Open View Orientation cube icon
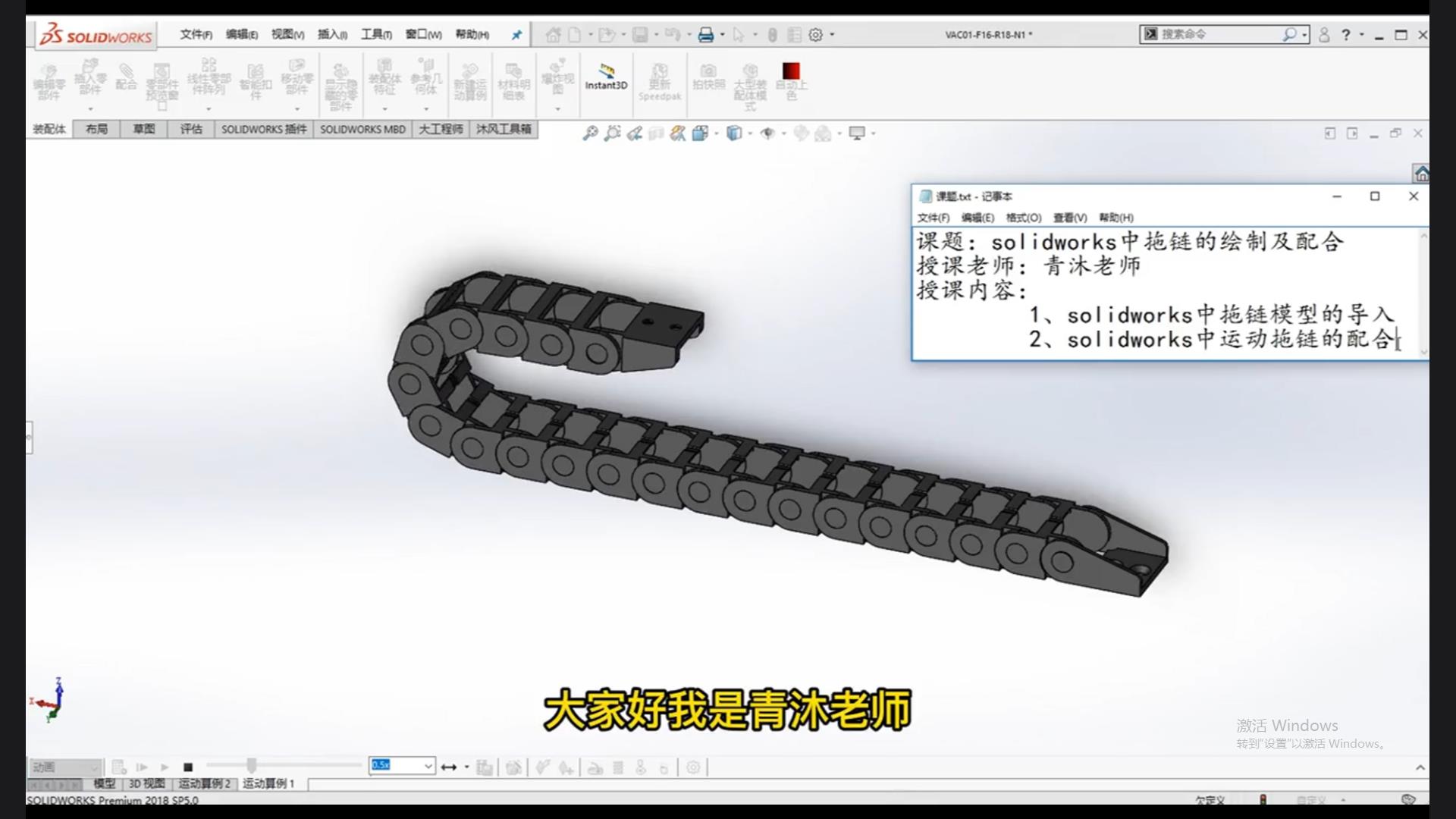 pyautogui.click(x=700, y=133)
